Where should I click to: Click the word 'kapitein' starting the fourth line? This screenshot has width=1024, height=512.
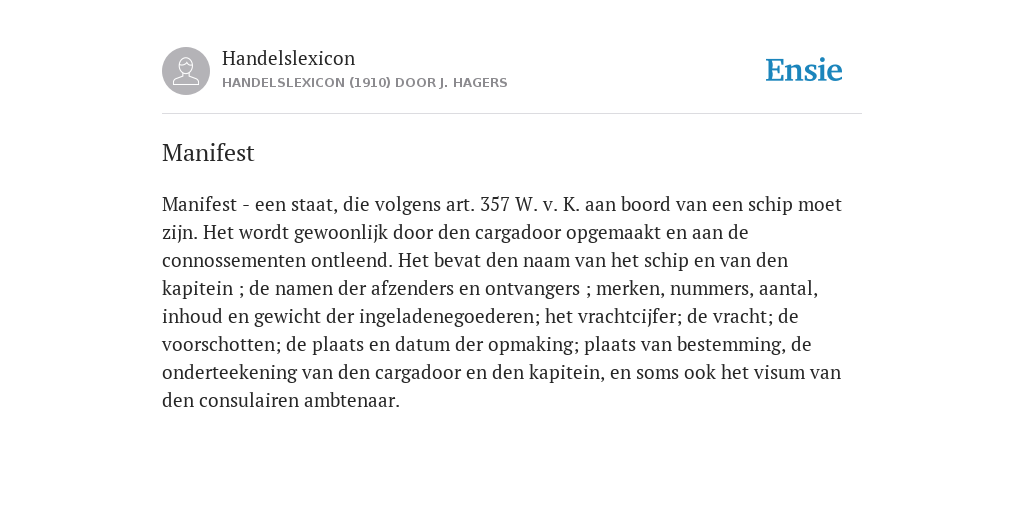(197, 289)
